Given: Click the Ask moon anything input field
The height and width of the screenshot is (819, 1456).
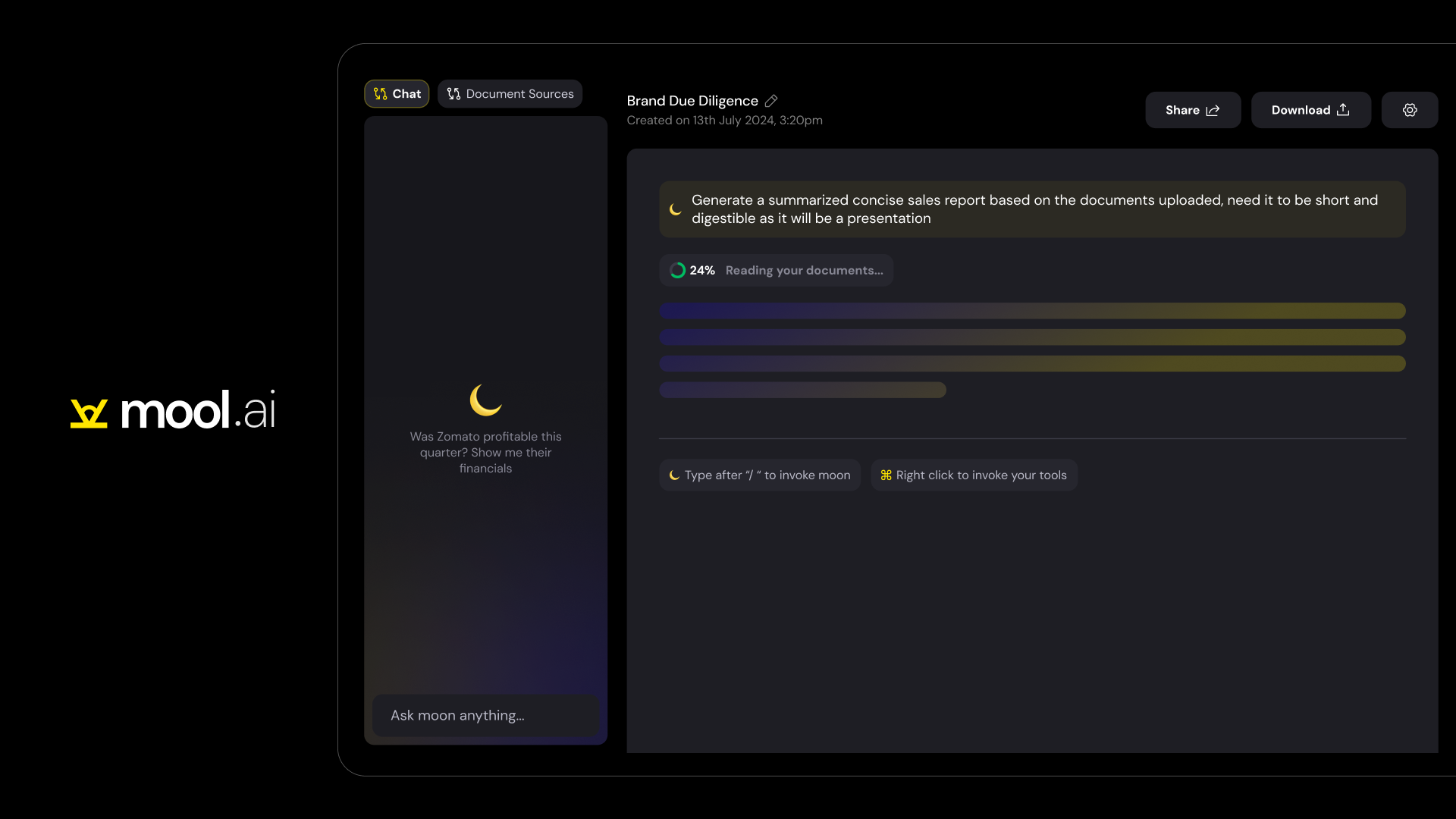Looking at the screenshot, I should (x=485, y=715).
